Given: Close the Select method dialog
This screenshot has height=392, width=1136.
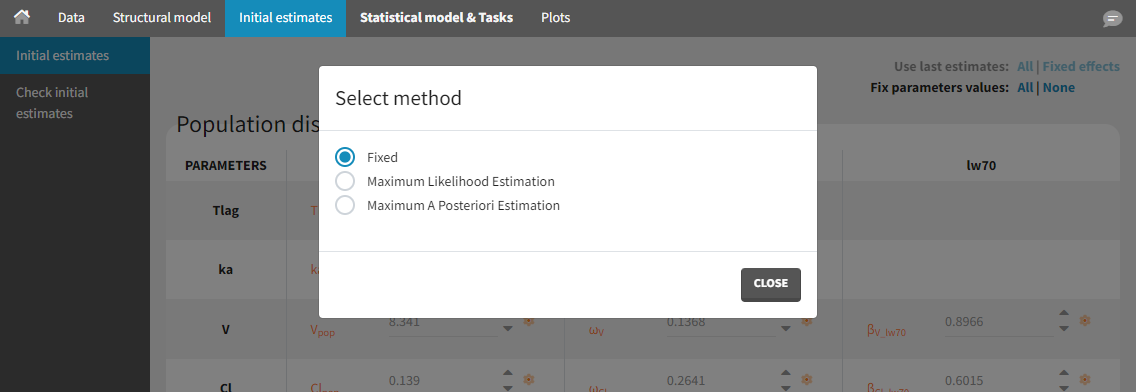Looking at the screenshot, I should pyautogui.click(x=770, y=284).
